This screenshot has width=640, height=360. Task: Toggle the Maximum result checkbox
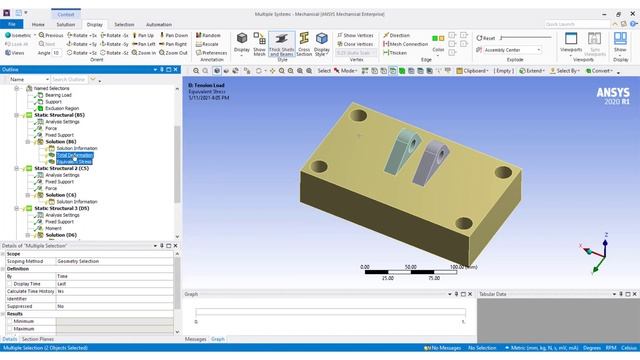coord(10,329)
